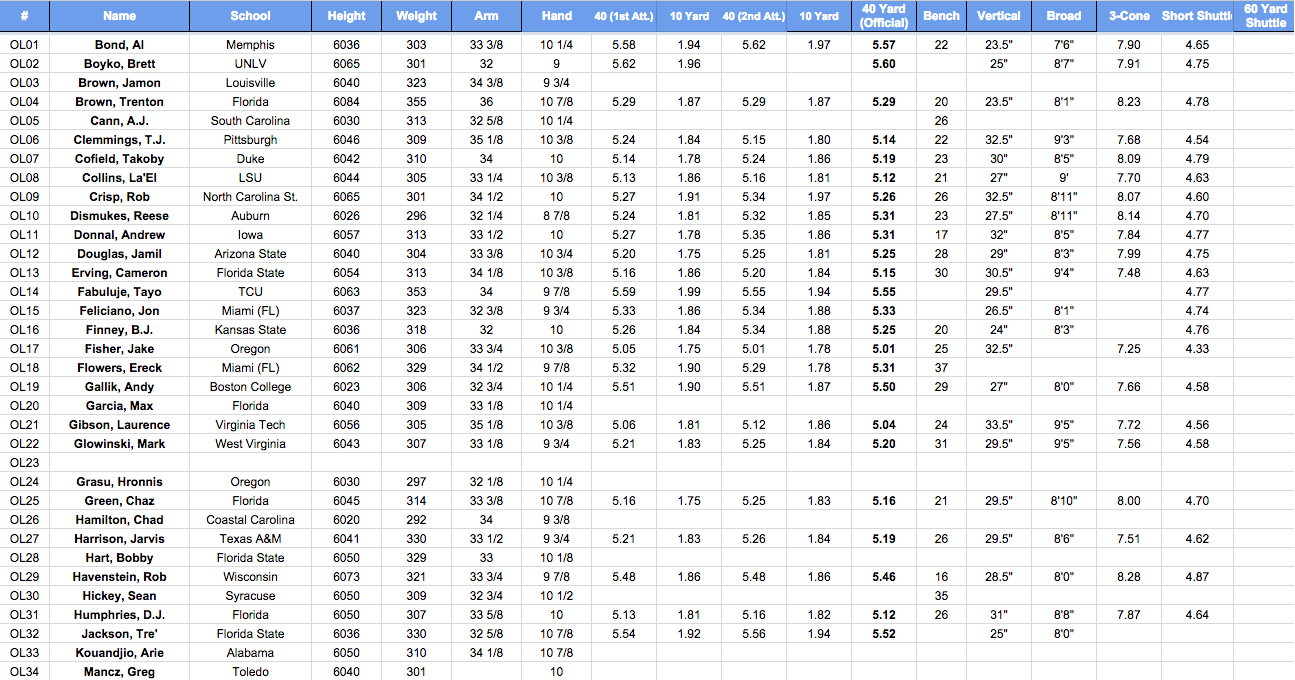Viewport: 1295px width, 680px height.
Task: Click the Boston College school cell
Action: [250, 387]
